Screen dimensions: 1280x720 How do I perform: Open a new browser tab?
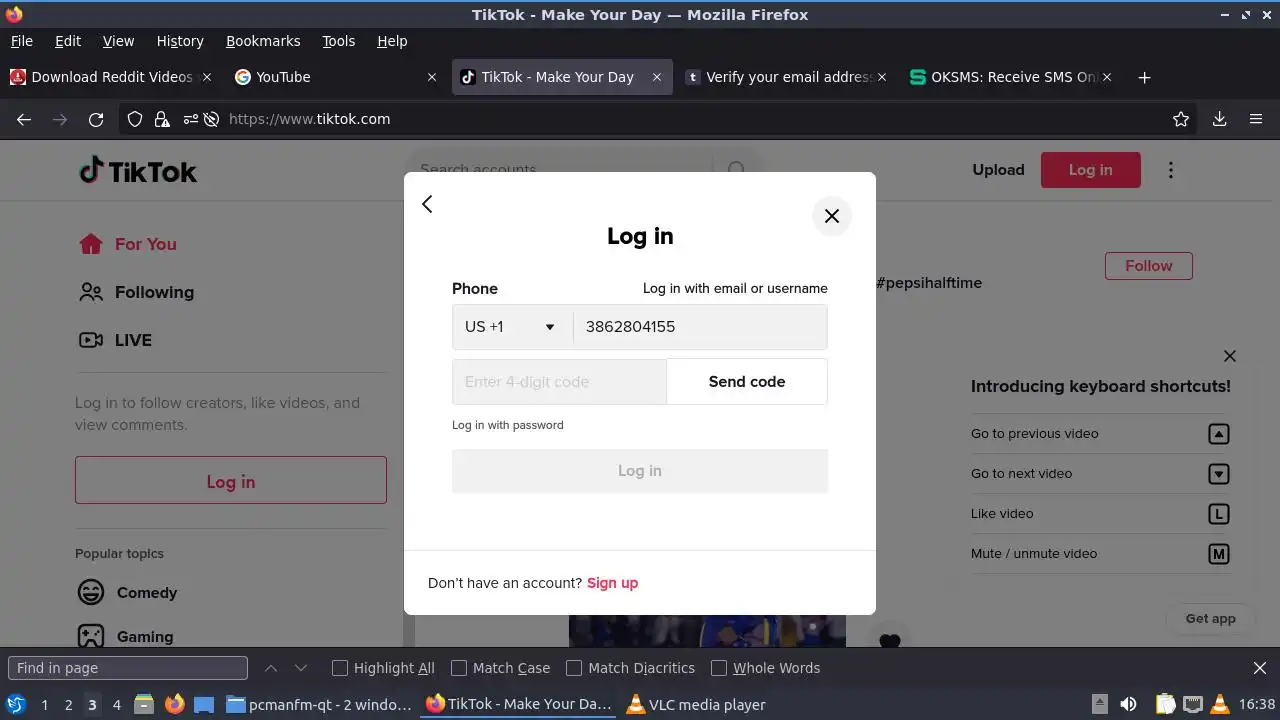1145,77
